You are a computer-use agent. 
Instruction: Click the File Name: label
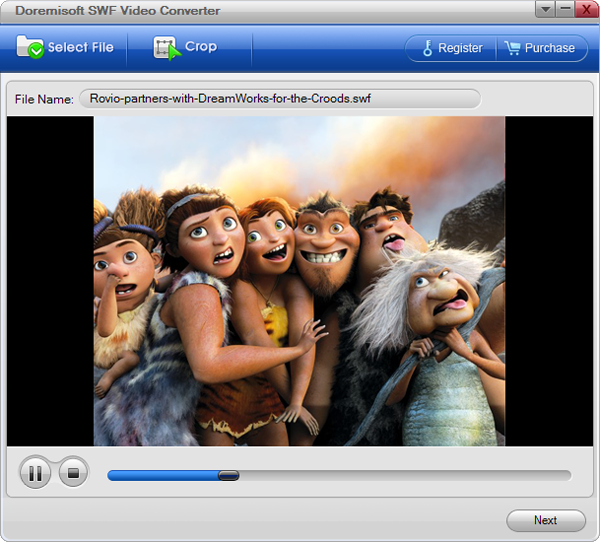[x=44, y=100]
